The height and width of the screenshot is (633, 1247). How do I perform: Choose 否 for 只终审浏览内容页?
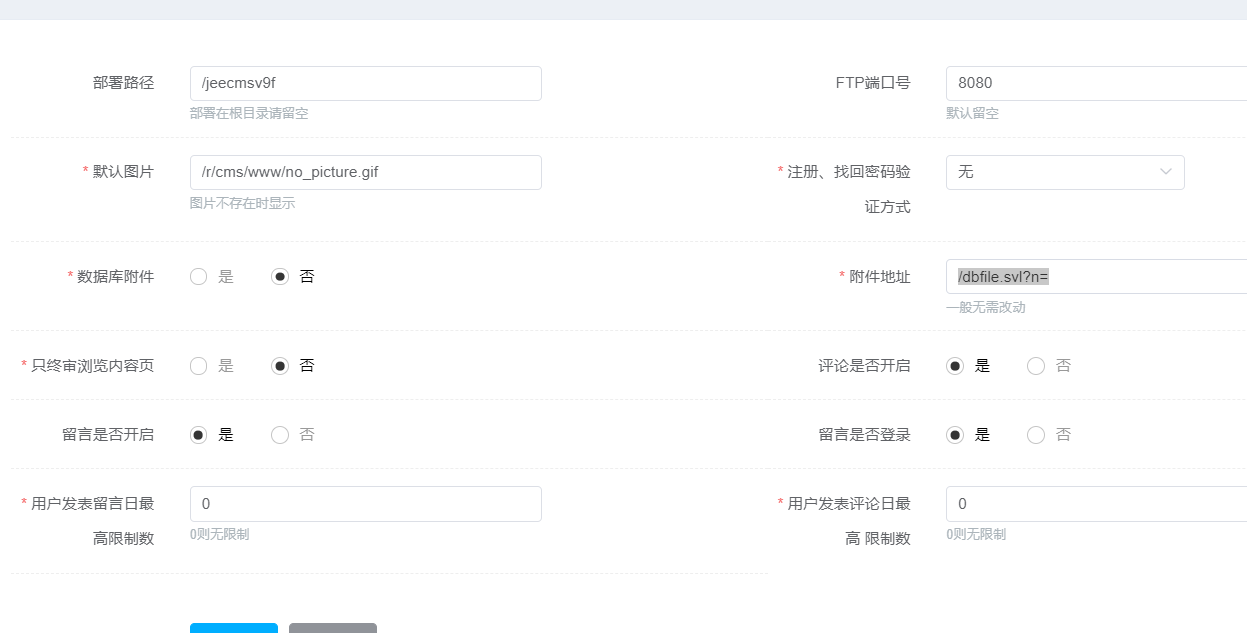pos(280,366)
